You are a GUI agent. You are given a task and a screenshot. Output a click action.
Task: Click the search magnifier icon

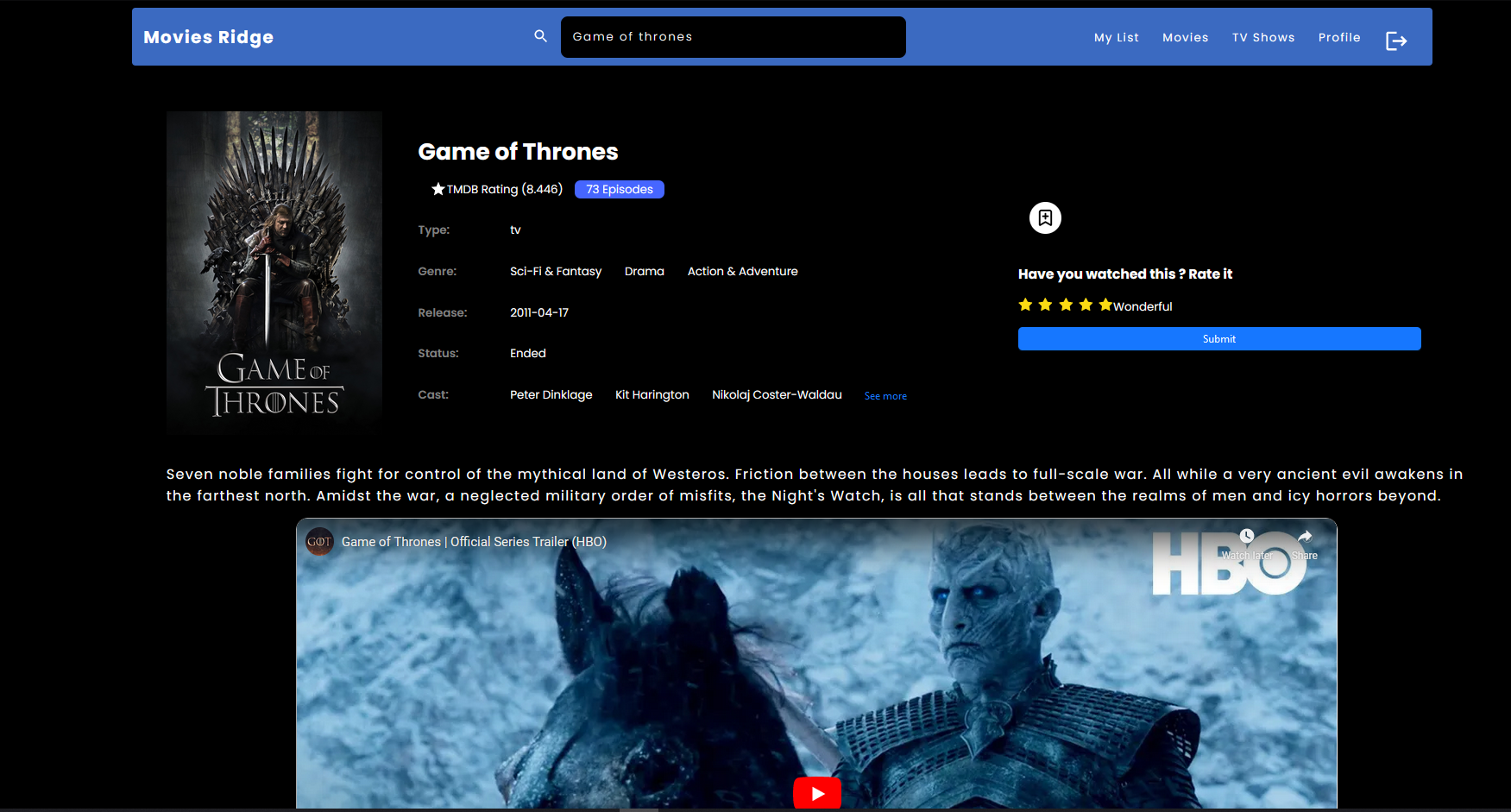pos(539,36)
